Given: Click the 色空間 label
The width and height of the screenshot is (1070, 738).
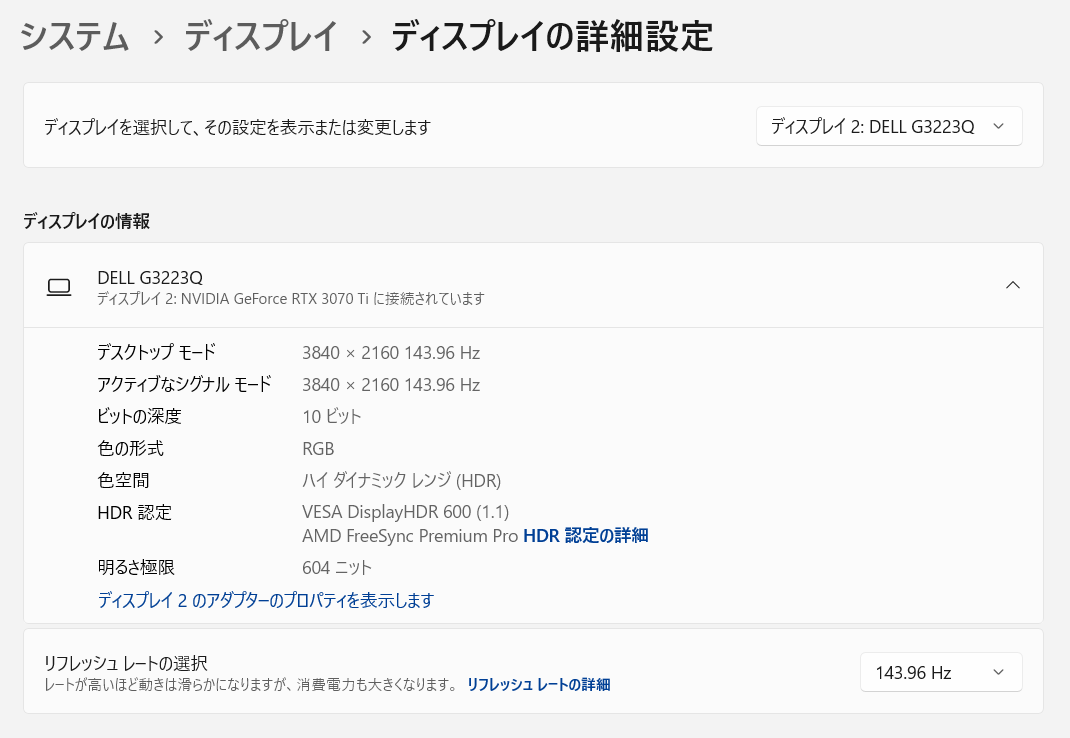Looking at the screenshot, I should click(x=123, y=481).
